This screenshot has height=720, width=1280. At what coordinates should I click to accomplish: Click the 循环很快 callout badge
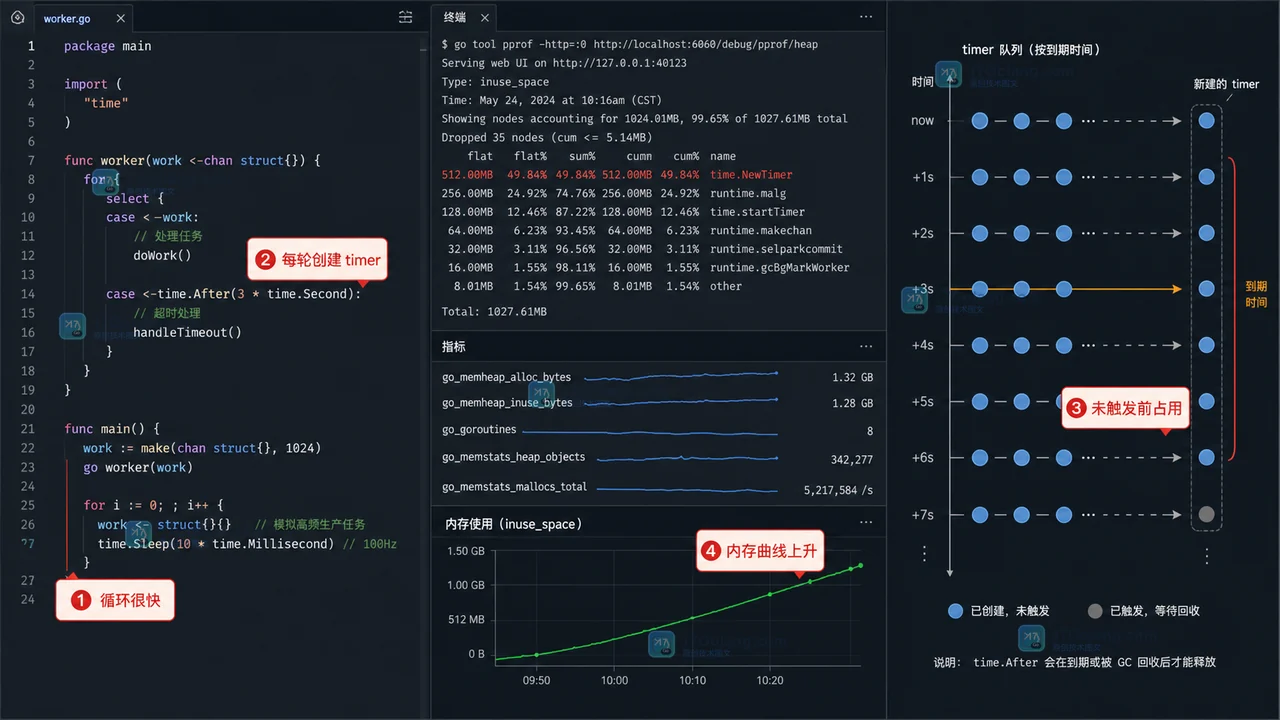pos(115,601)
